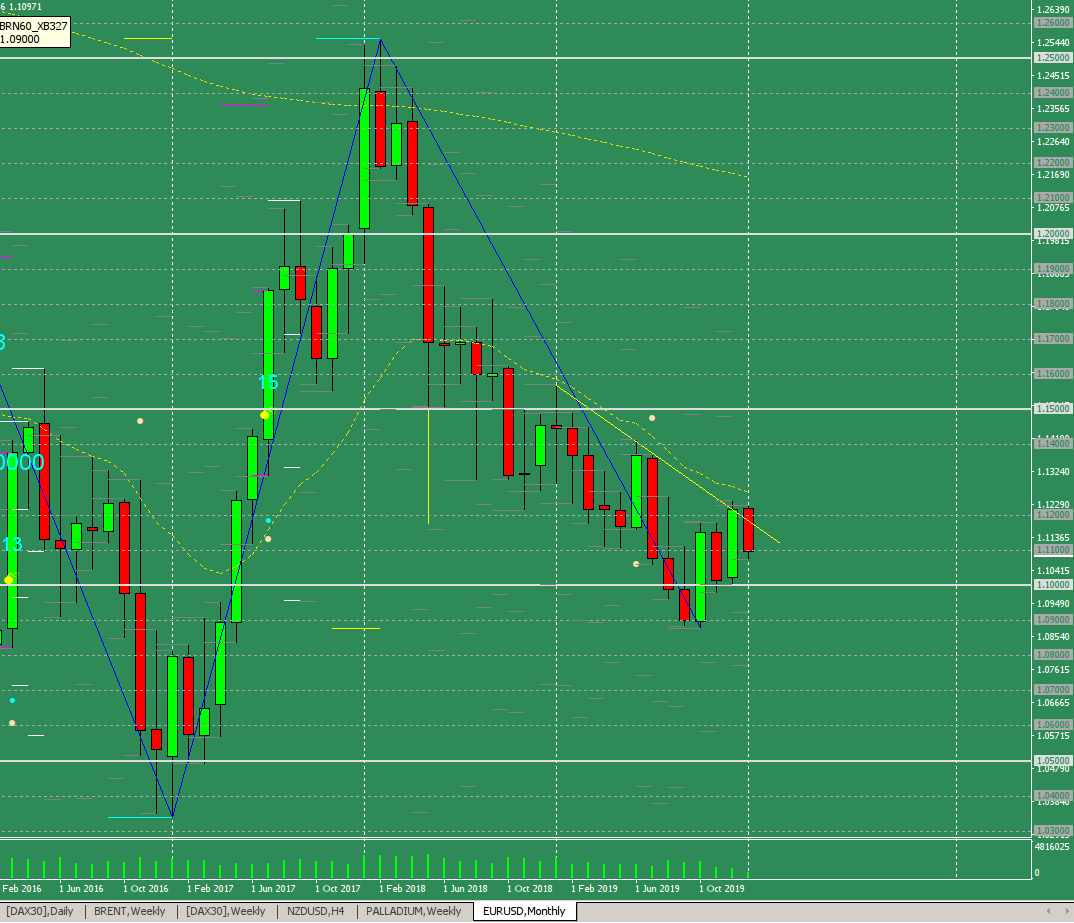Click the 1.12000 price level label

click(x=1053, y=515)
